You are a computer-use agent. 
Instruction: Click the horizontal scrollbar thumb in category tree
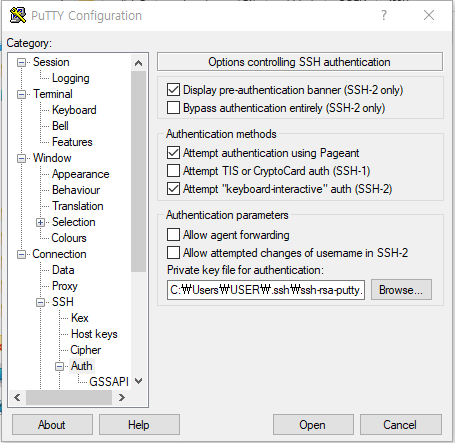click(69, 397)
